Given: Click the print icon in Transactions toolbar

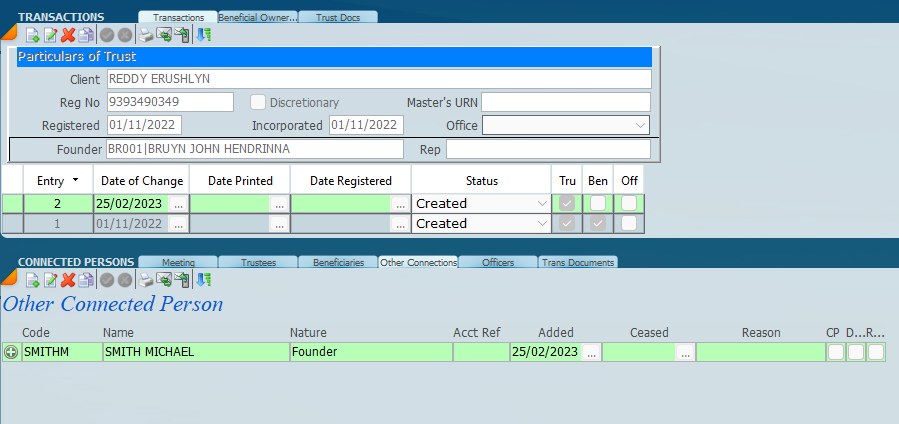Looking at the screenshot, I should [x=146, y=35].
